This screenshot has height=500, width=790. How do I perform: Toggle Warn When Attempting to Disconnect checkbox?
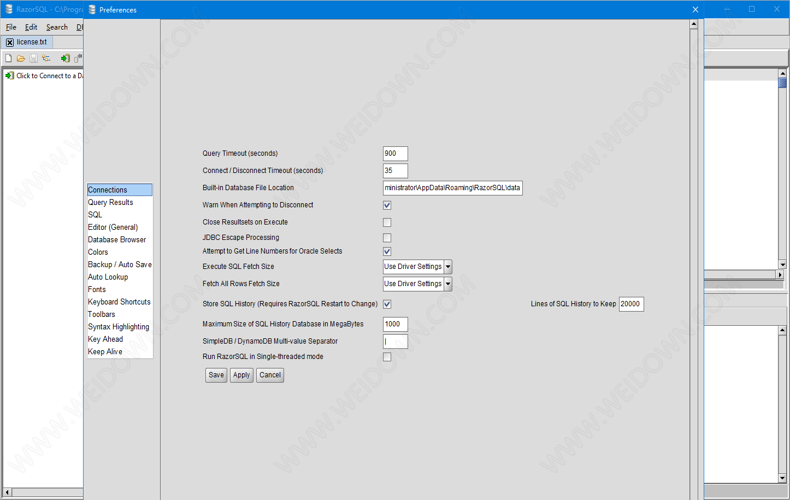pyautogui.click(x=387, y=205)
